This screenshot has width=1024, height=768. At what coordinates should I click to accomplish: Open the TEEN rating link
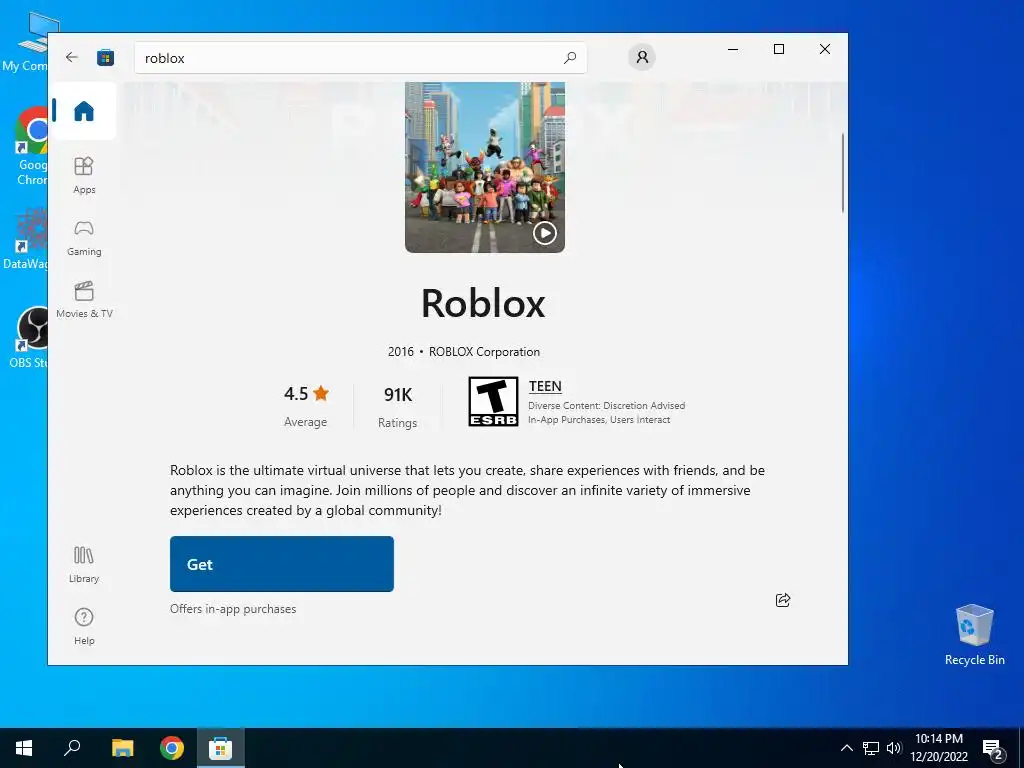coord(545,386)
